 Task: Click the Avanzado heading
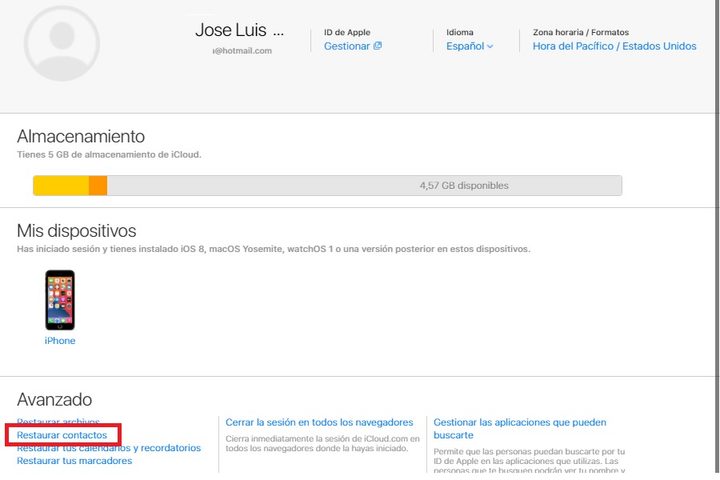pyautogui.click(x=54, y=400)
